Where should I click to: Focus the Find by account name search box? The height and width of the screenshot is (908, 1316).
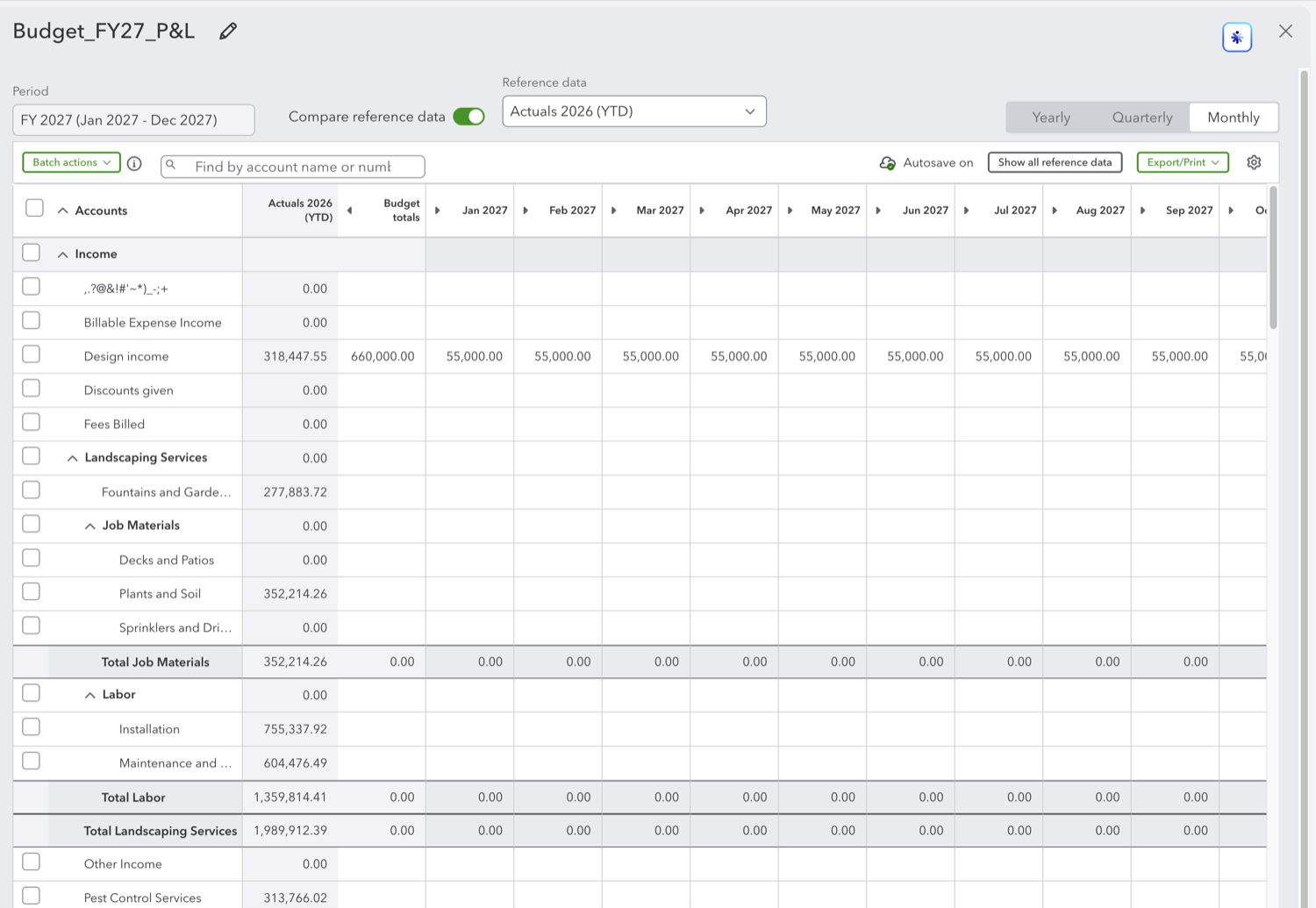(x=293, y=167)
